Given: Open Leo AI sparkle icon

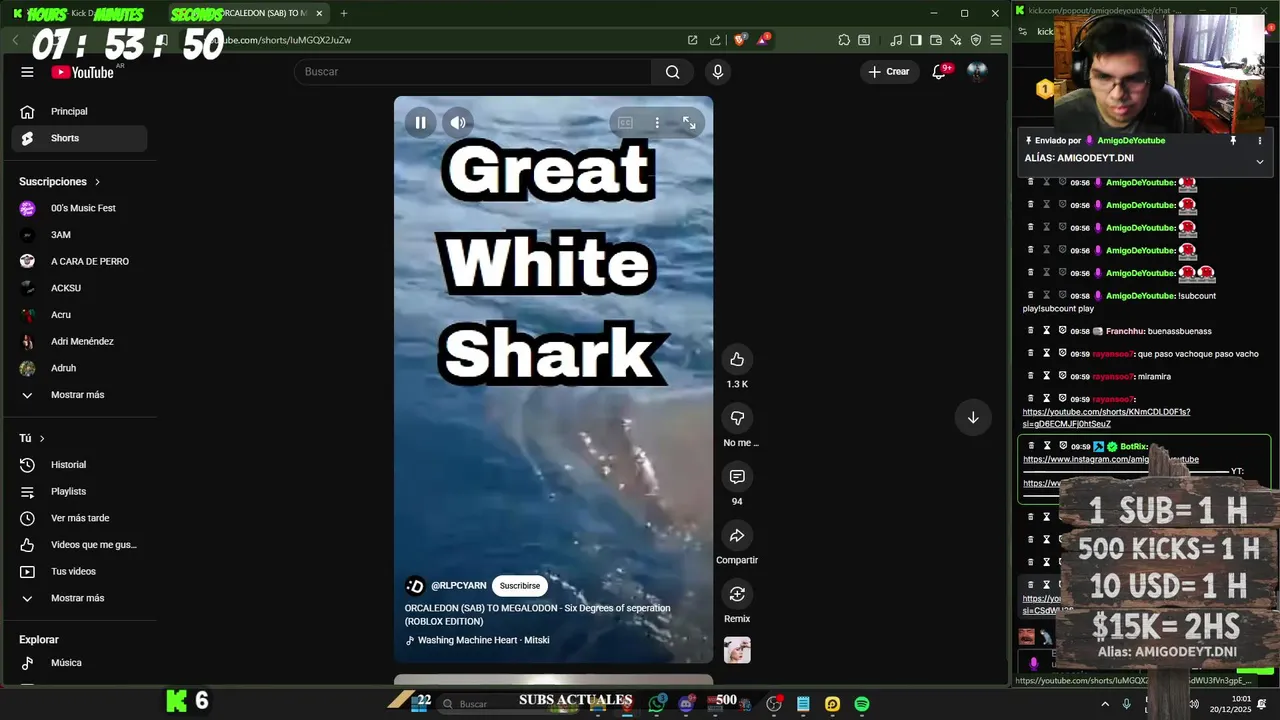Looking at the screenshot, I should click(x=956, y=40).
